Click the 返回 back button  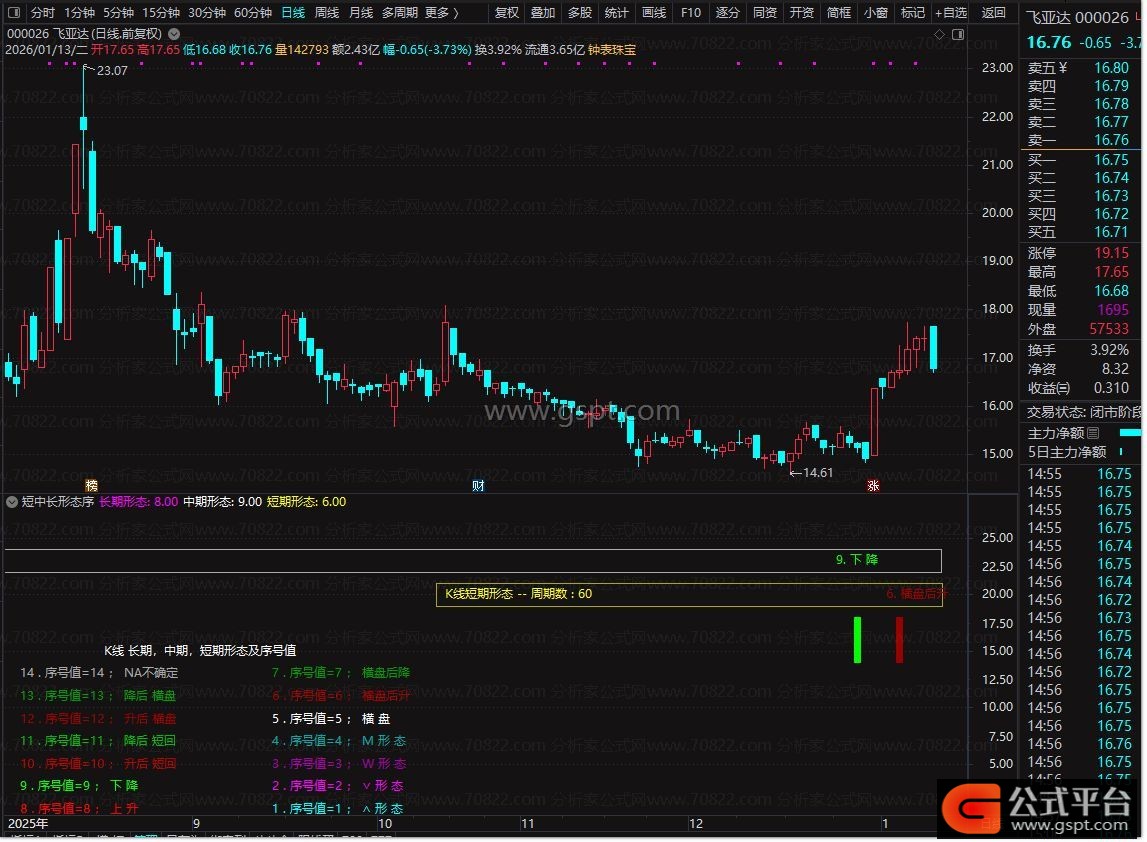(994, 13)
